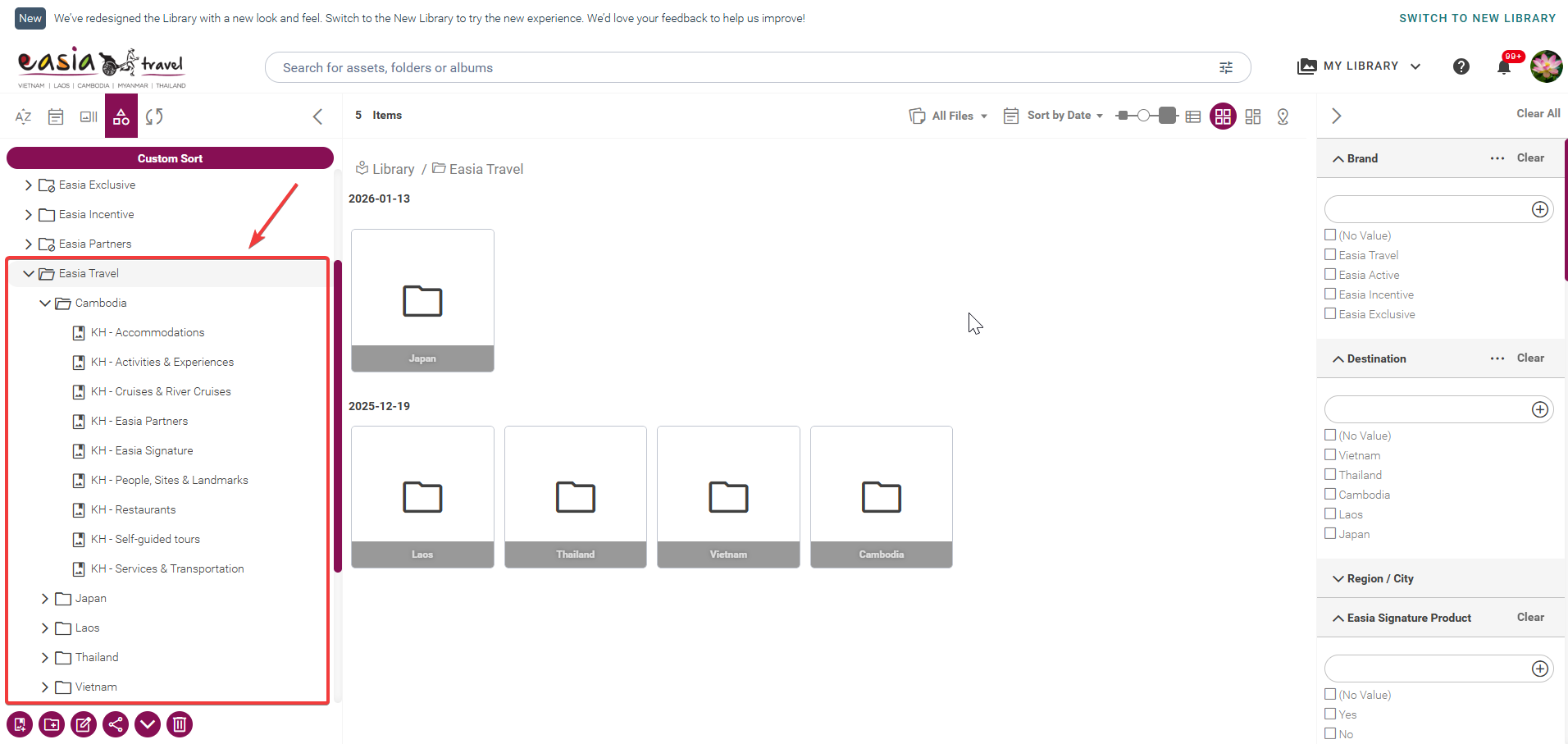Image resolution: width=1568 pixels, height=744 pixels.
Task: Click the share button at bottom
Action: [116, 724]
